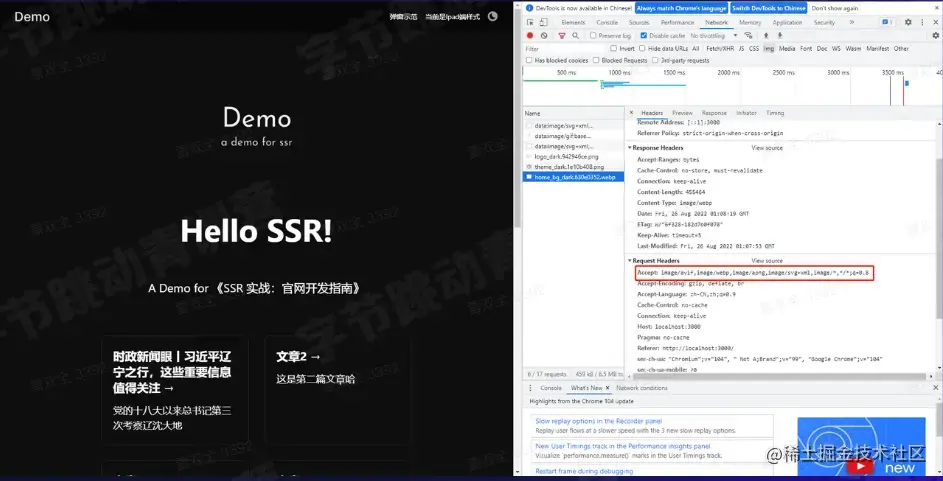Check the 3rd-party requests checkbox
943x481 pixels.
click(656, 60)
